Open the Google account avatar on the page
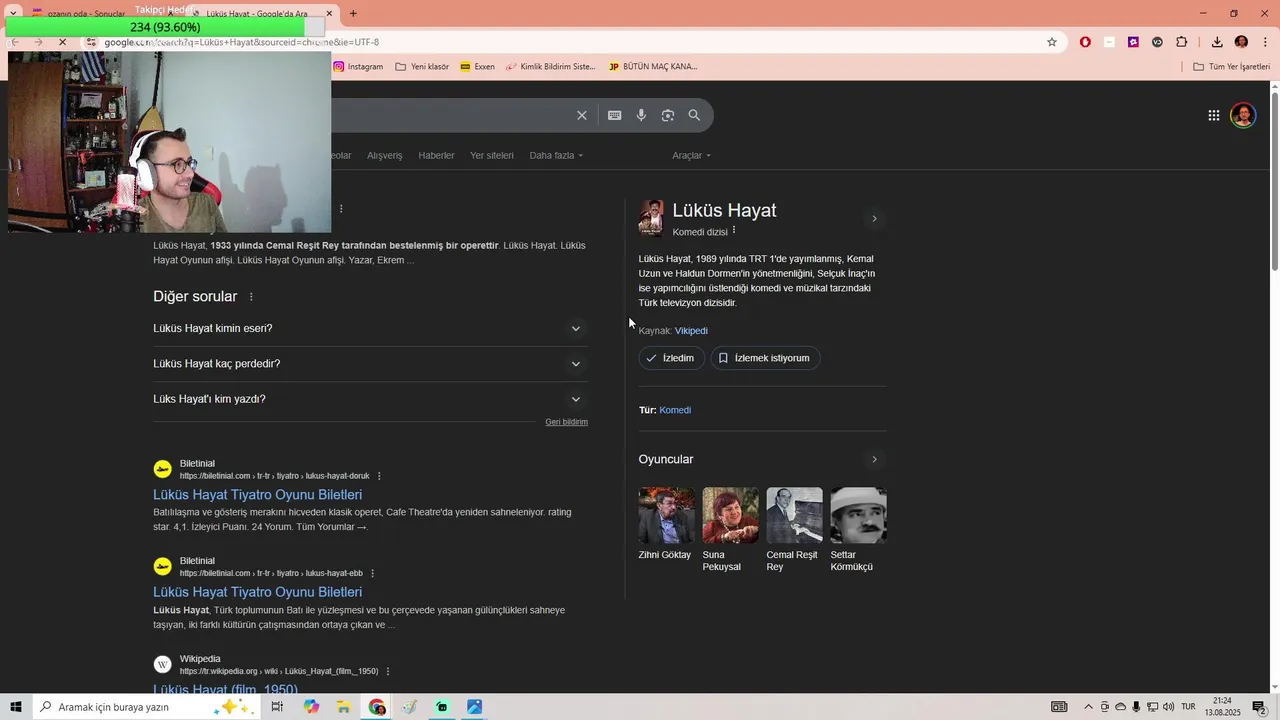 1243,115
